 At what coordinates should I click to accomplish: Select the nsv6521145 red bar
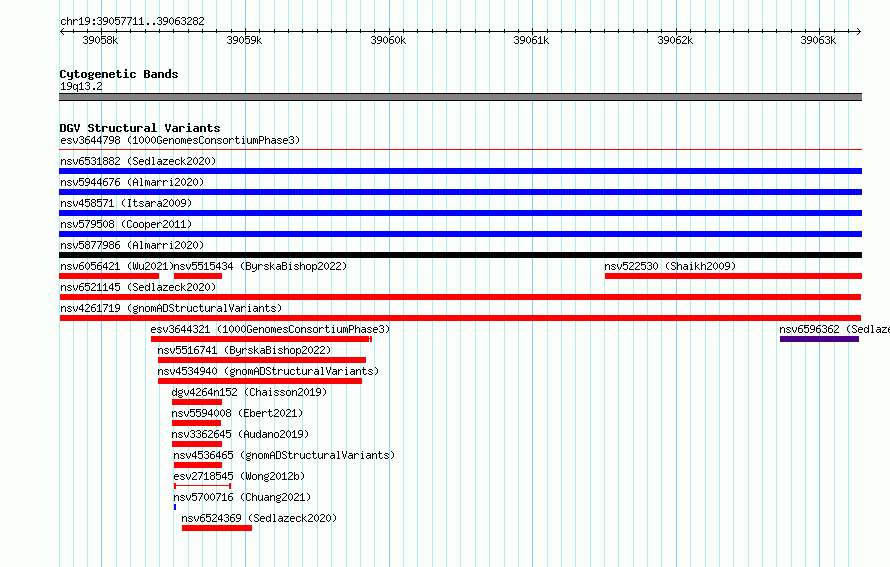point(460,297)
